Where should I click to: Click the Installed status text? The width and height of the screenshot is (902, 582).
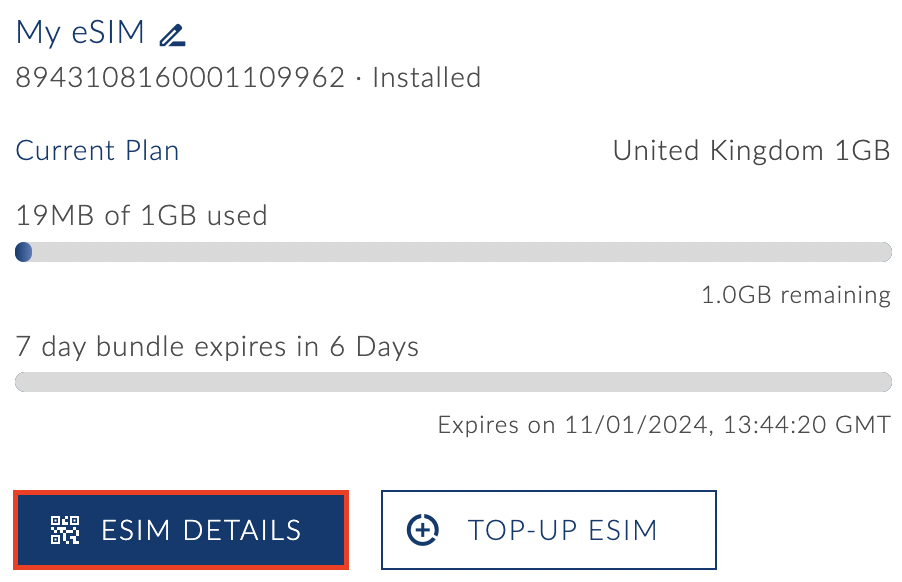click(x=426, y=77)
